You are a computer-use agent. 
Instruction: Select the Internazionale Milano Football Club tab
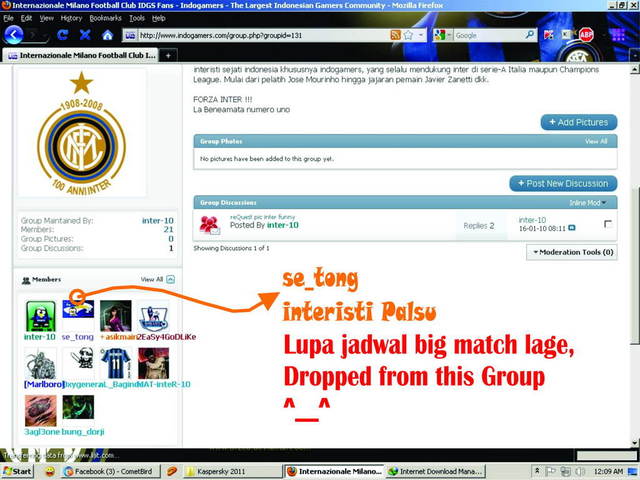(x=81, y=56)
